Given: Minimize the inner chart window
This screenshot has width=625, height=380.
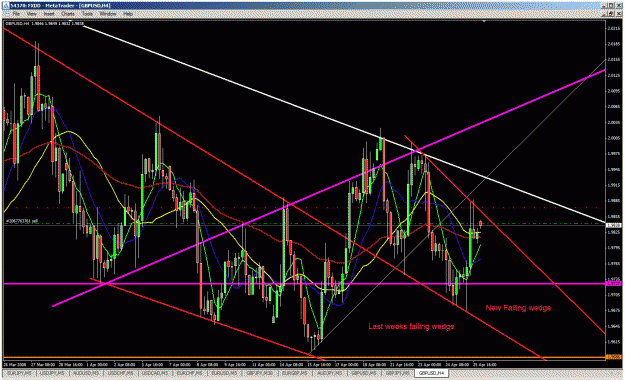Looking at the screenshot, I should pyautogui.click(x=604, y=14).
